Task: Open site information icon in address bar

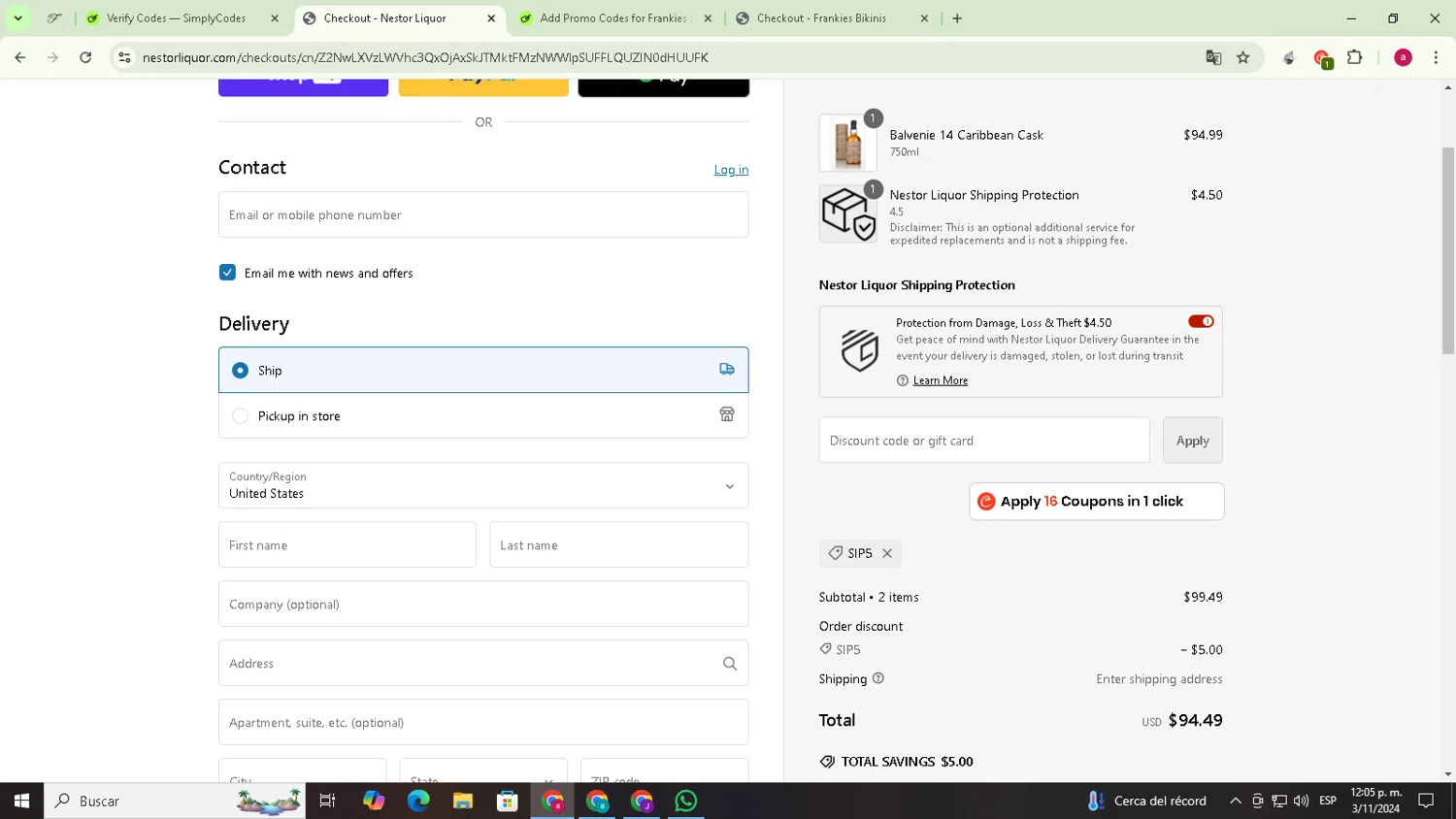Action: tap(124, 57)
